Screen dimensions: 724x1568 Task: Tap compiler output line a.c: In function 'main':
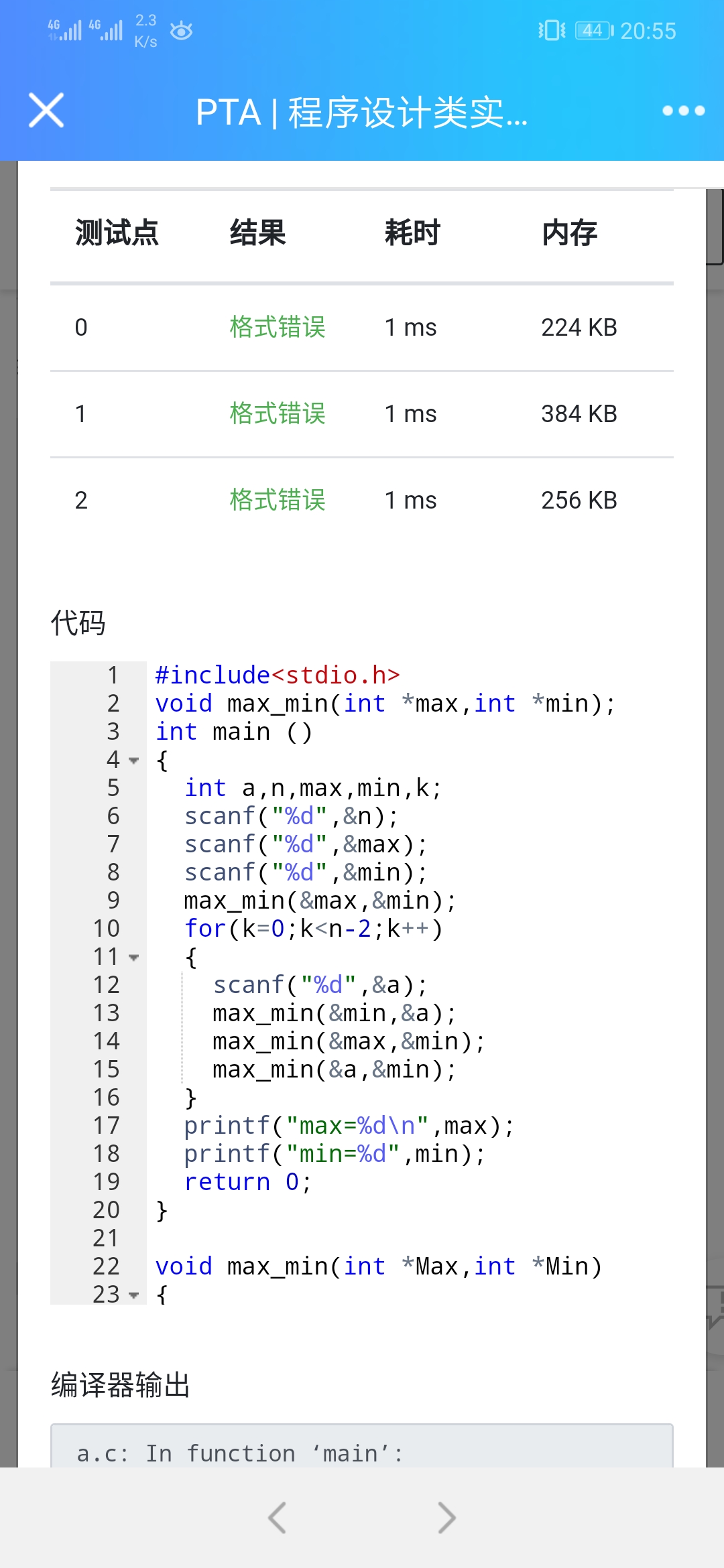(240, 1453)
